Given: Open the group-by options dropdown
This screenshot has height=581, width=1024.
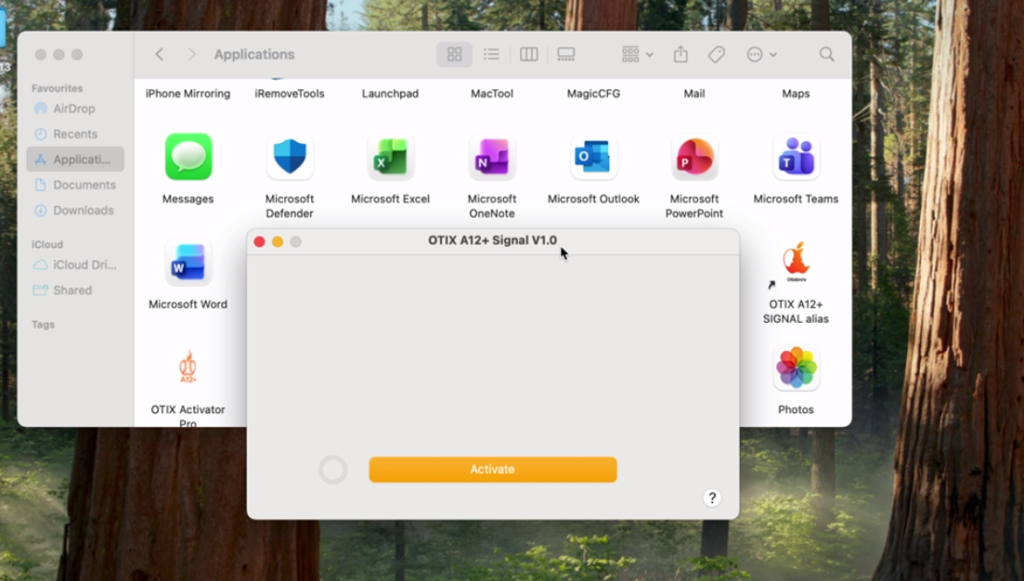Looking at the screenshot, I should pos(637,54).
